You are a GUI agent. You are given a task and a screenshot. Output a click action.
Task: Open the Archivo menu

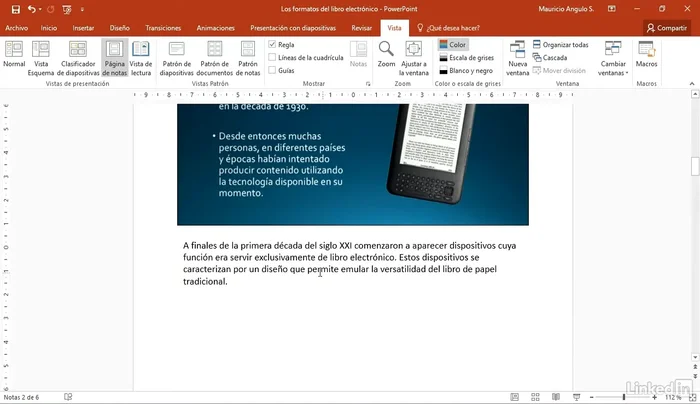pos(17,28)
